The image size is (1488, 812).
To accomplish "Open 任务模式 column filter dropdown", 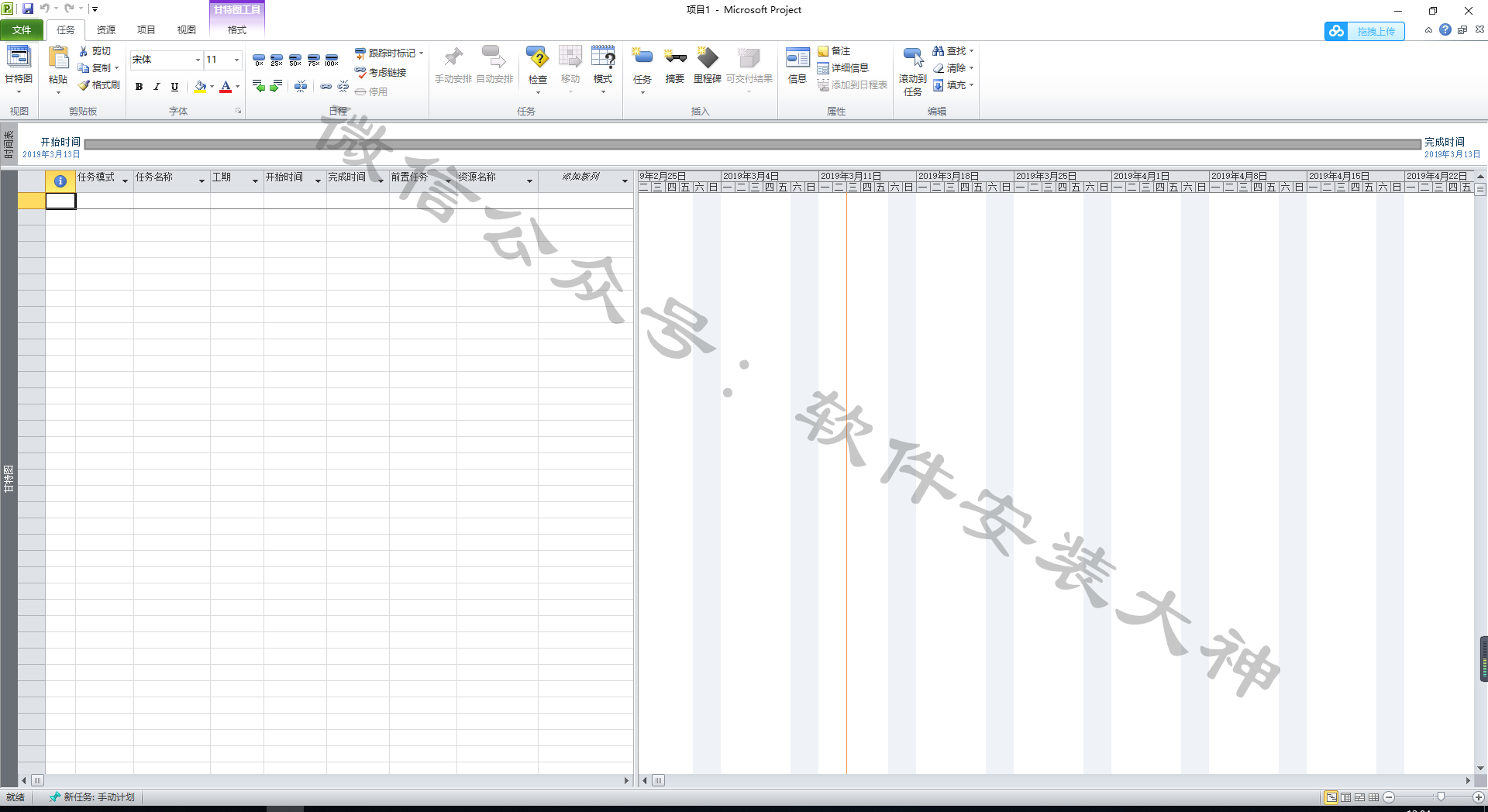I will pos(125,181).
